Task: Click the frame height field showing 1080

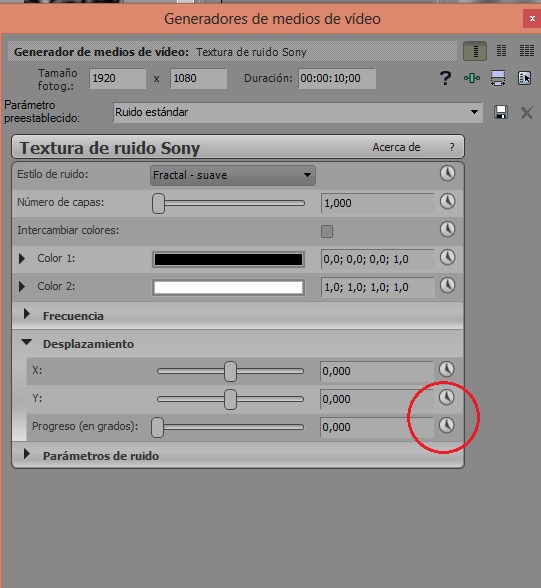Action: coord(198,78)
